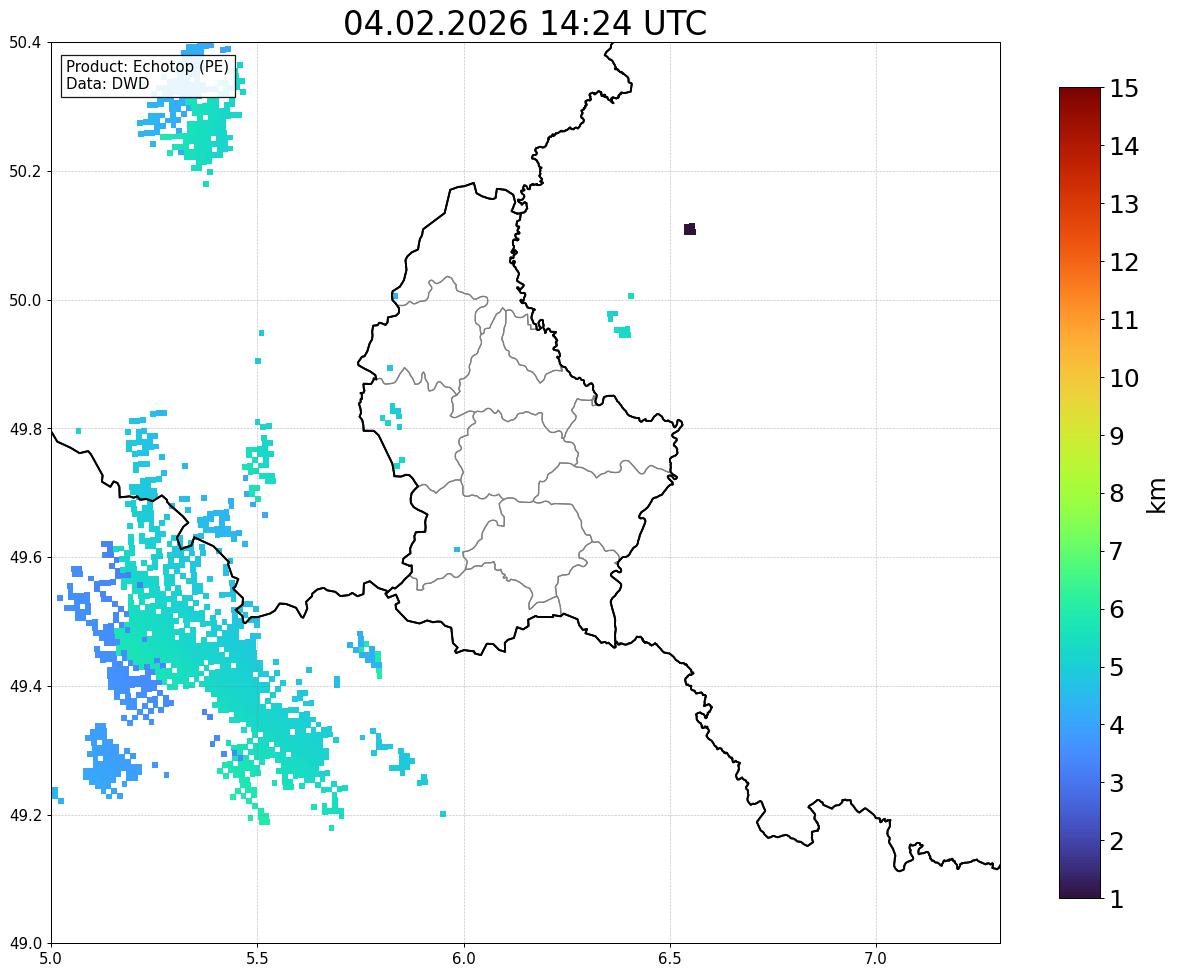Screen dimensions: 1178x976
Task: Click the latitude axis label '49.8'
Action: (25, 429)
